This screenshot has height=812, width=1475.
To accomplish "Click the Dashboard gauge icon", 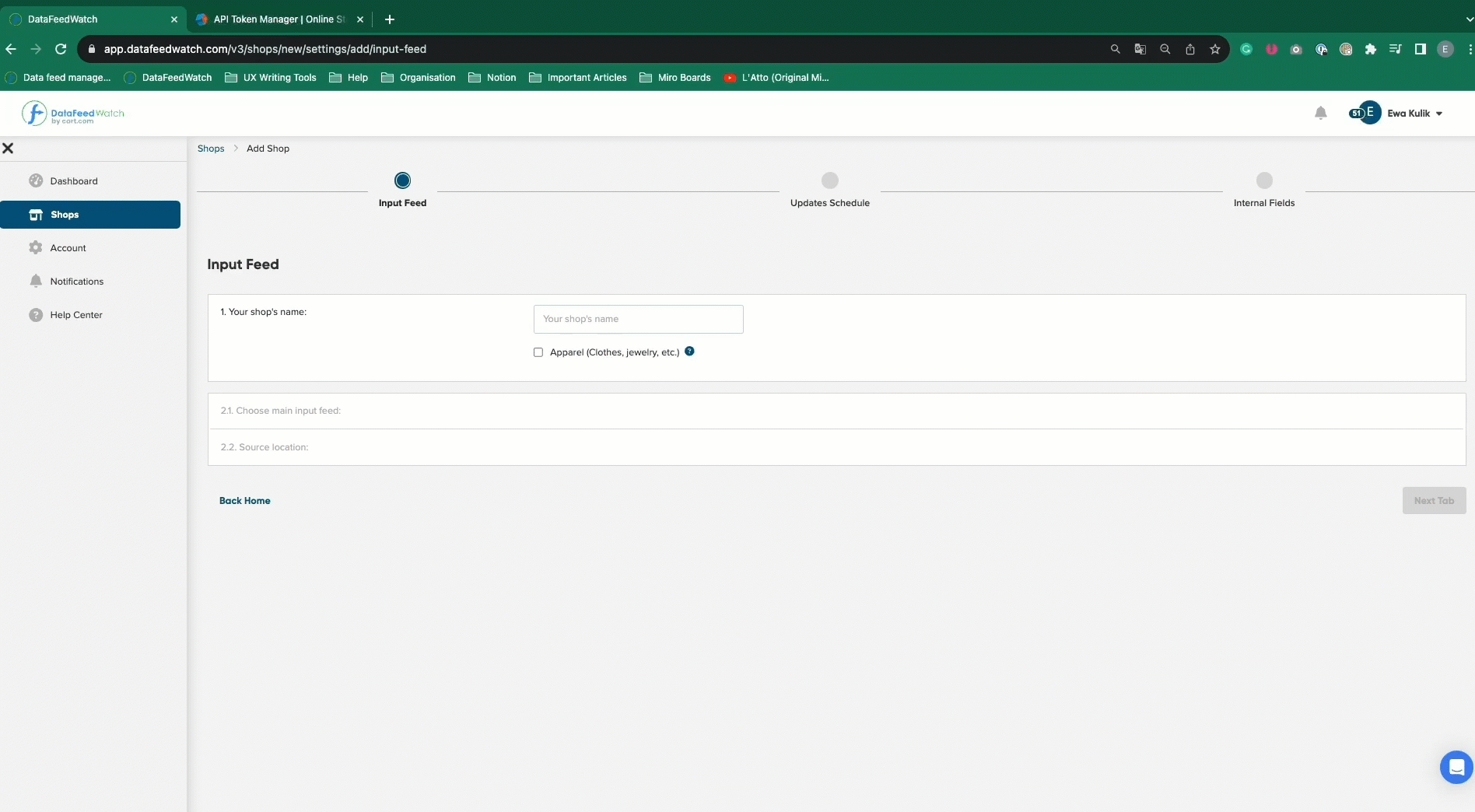I will point(36,180).
